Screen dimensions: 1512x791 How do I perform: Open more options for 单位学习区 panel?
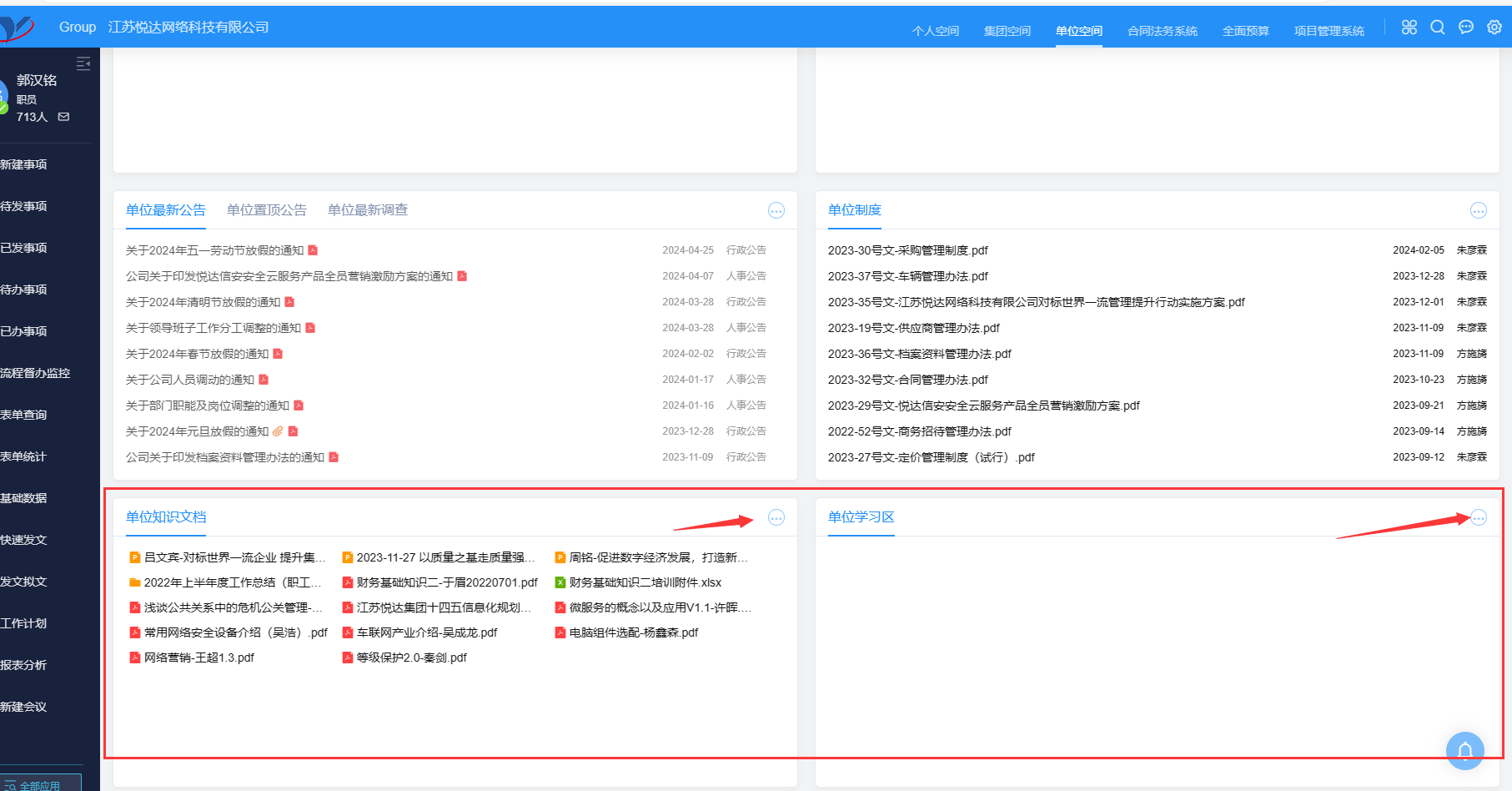[1478, 517]
